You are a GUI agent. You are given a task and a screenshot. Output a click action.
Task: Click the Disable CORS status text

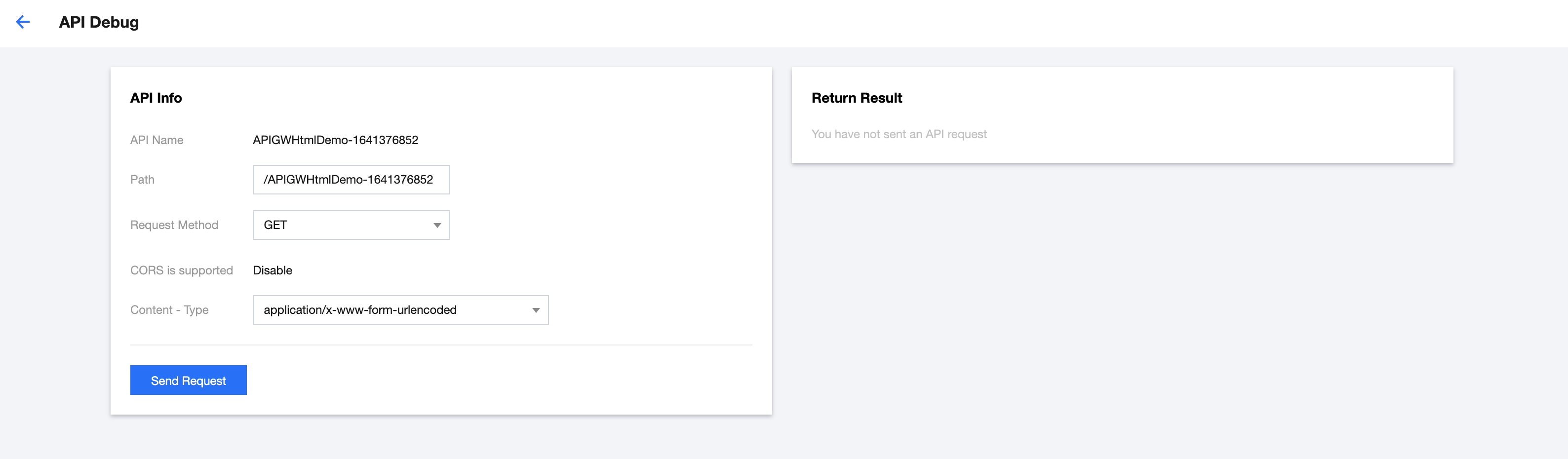click(273, 270)
